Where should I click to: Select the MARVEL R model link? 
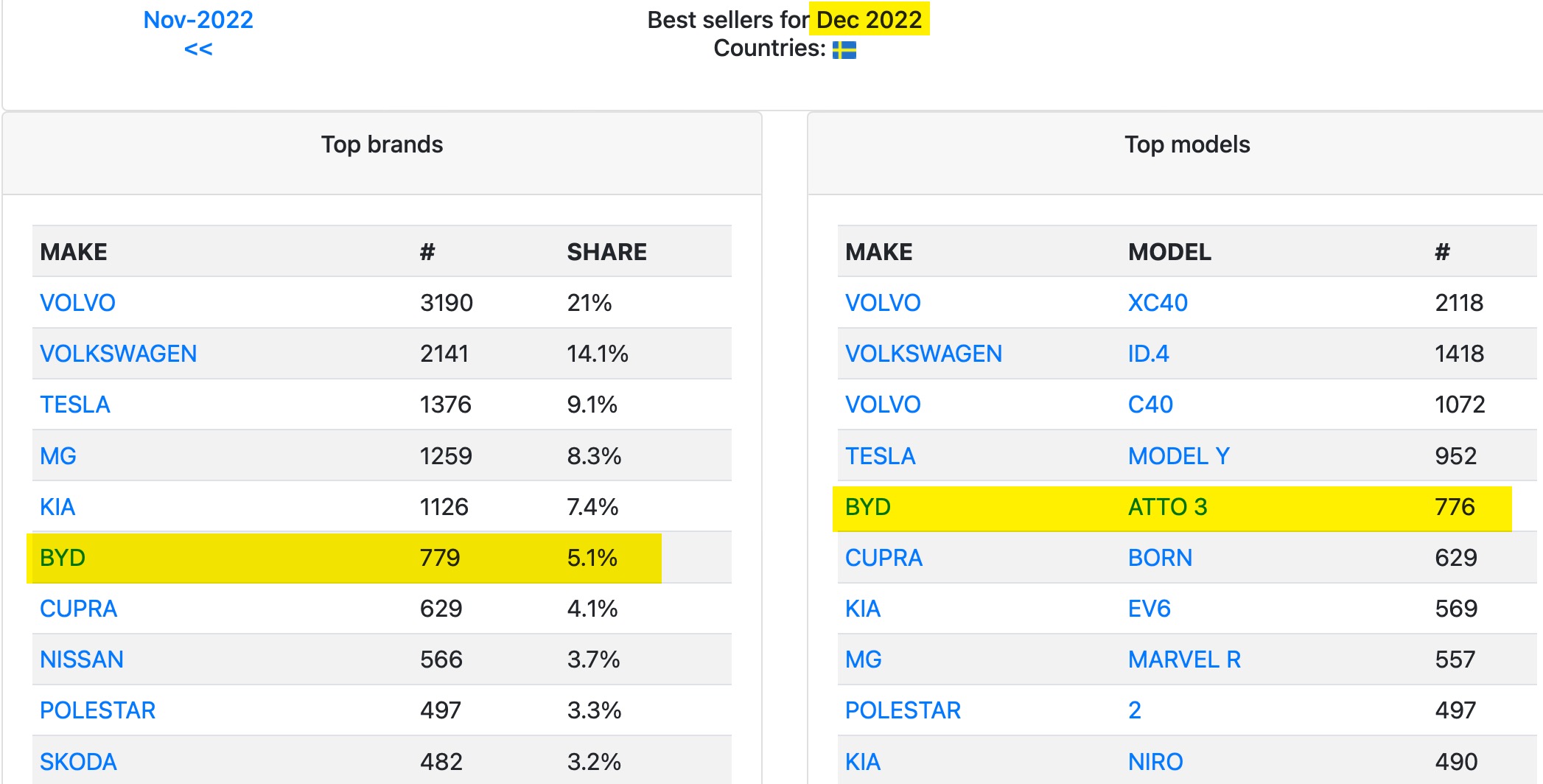coord(1184,659)
